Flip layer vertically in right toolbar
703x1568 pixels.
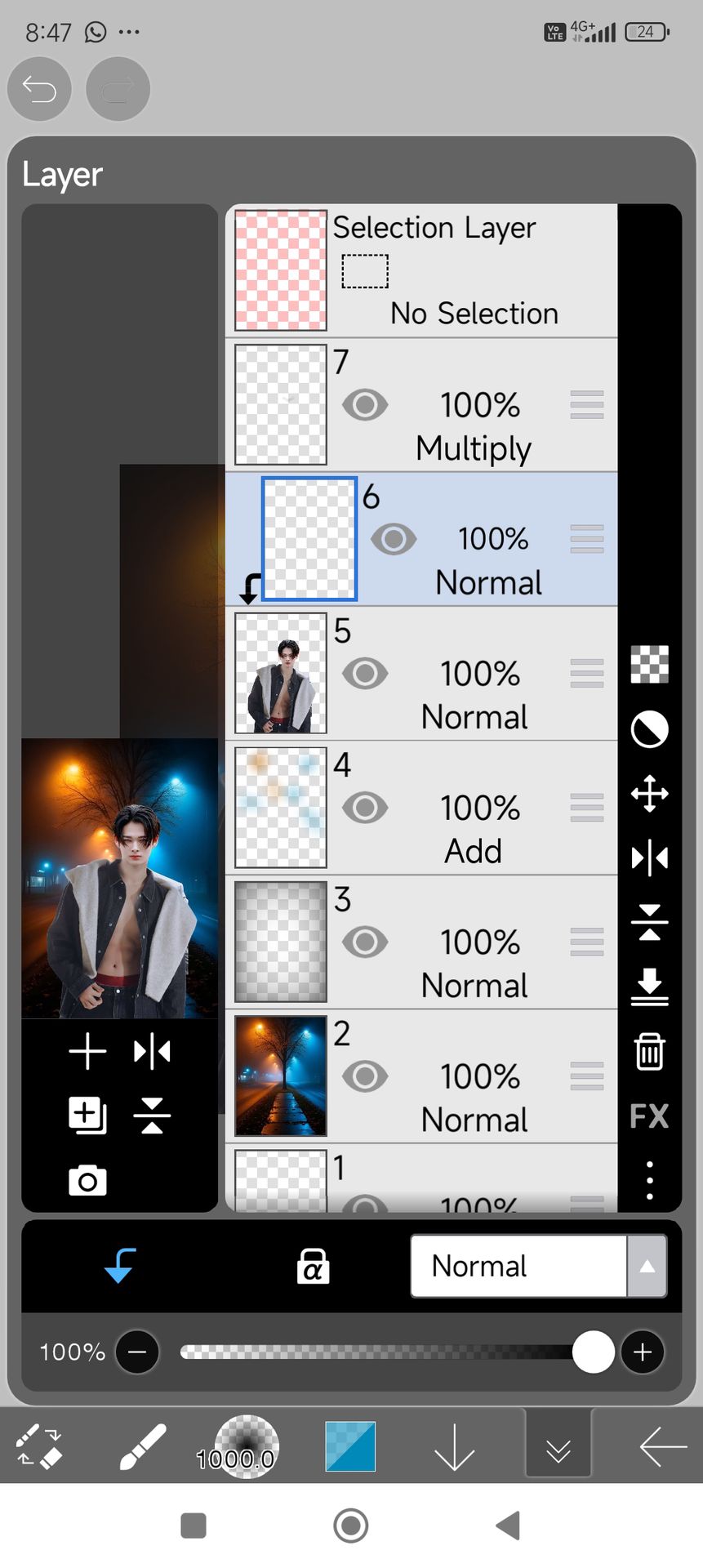(x=650, y=922)
